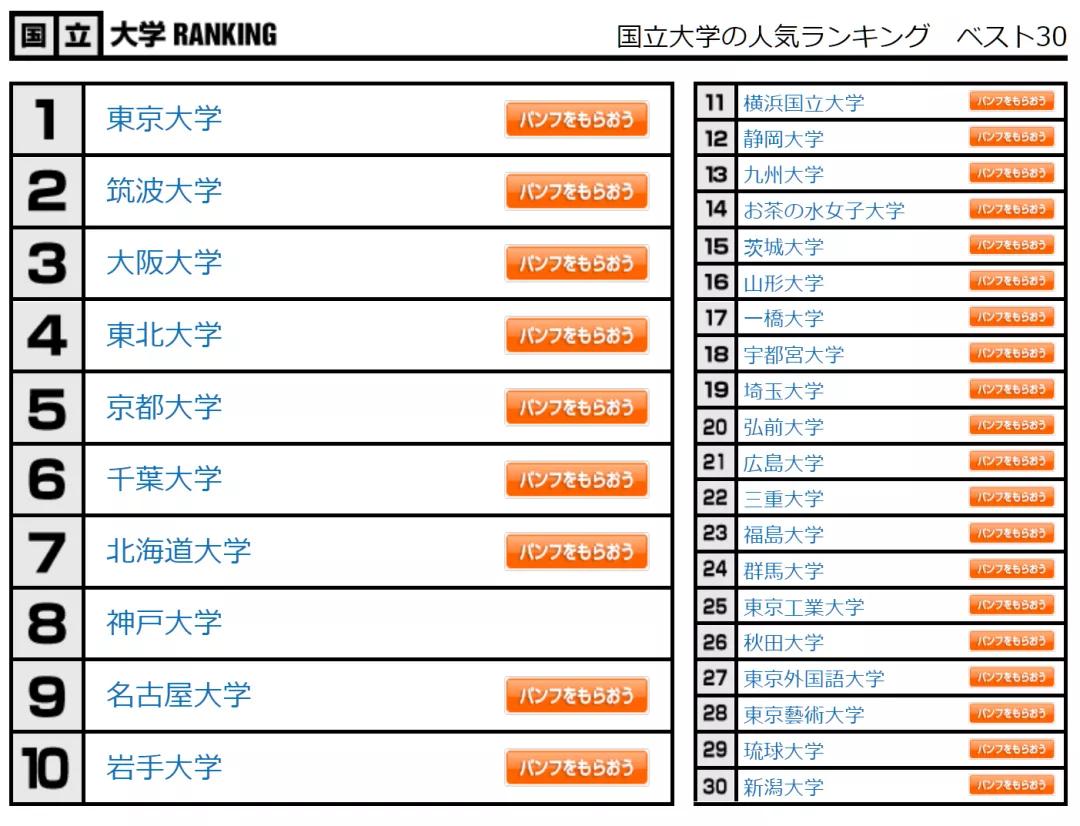Click the お茶の水女子大学 link
Viewport: 1080px width, 826px height.
point(823,211)
